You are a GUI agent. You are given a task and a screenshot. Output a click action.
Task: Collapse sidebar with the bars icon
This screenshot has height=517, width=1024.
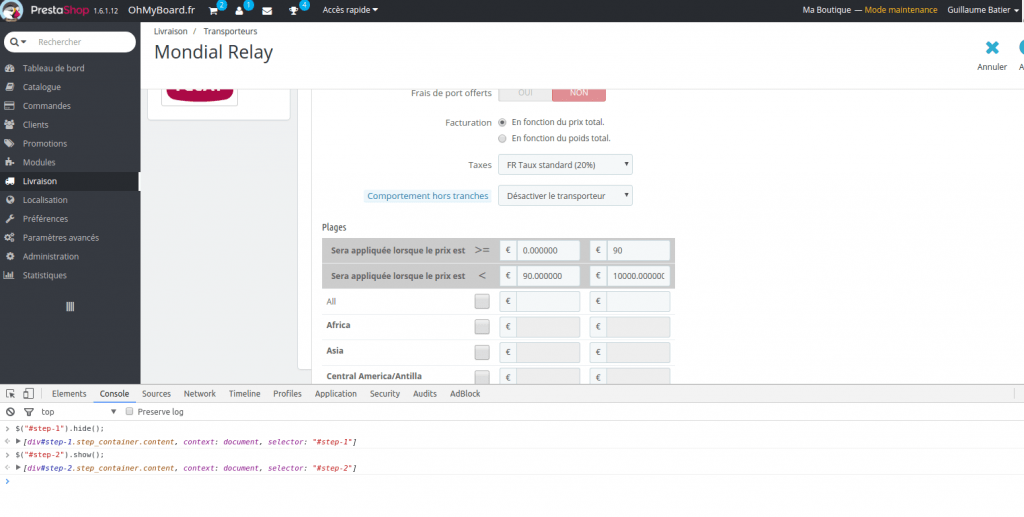(x=71, y=306)
